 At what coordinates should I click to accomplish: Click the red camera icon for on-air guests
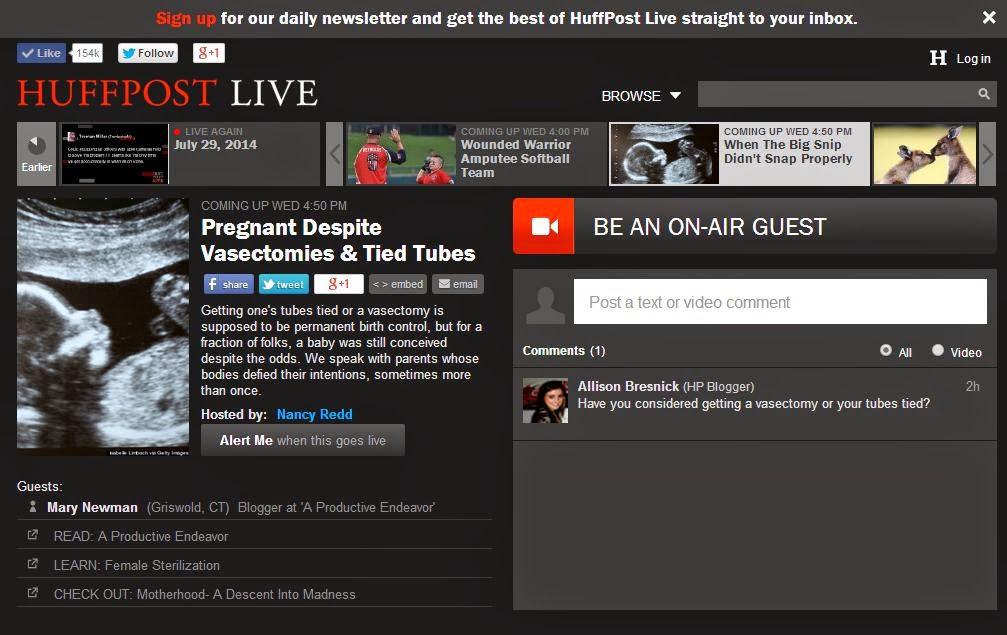pos(543,226)
